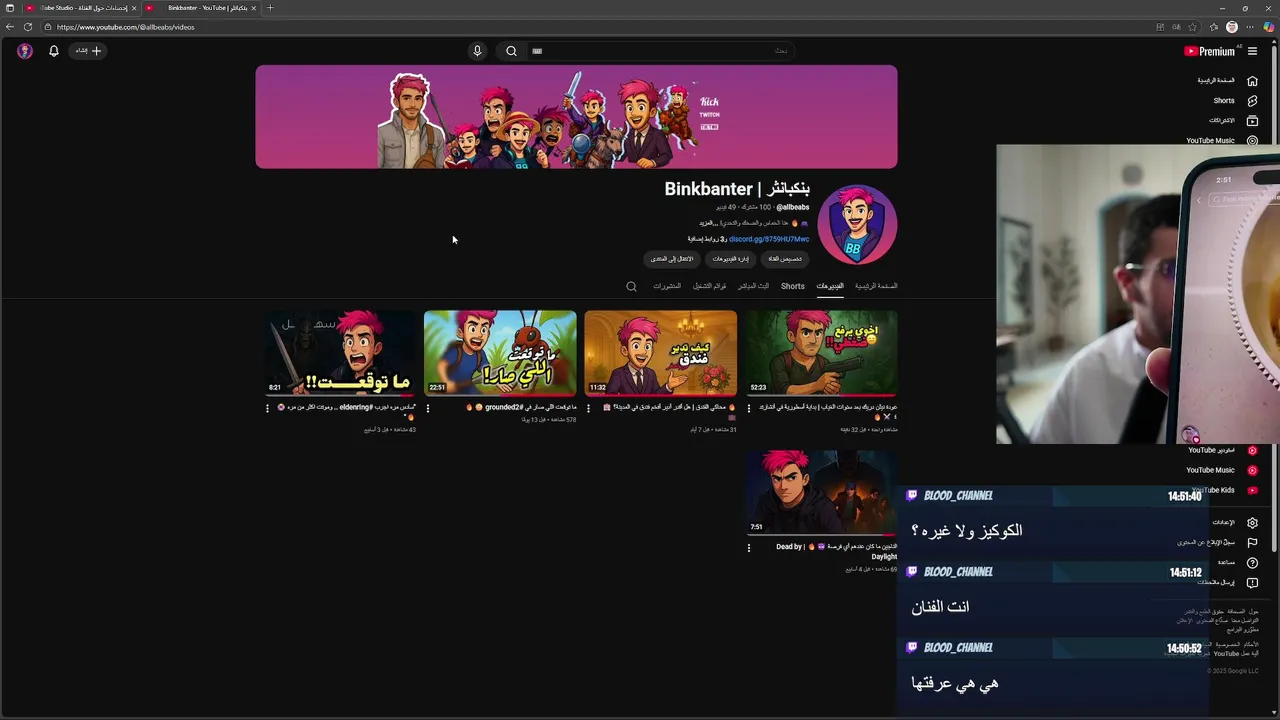The image size is (1280, 720).
Task: Open the notifications bell
Action: click(54, 51)
